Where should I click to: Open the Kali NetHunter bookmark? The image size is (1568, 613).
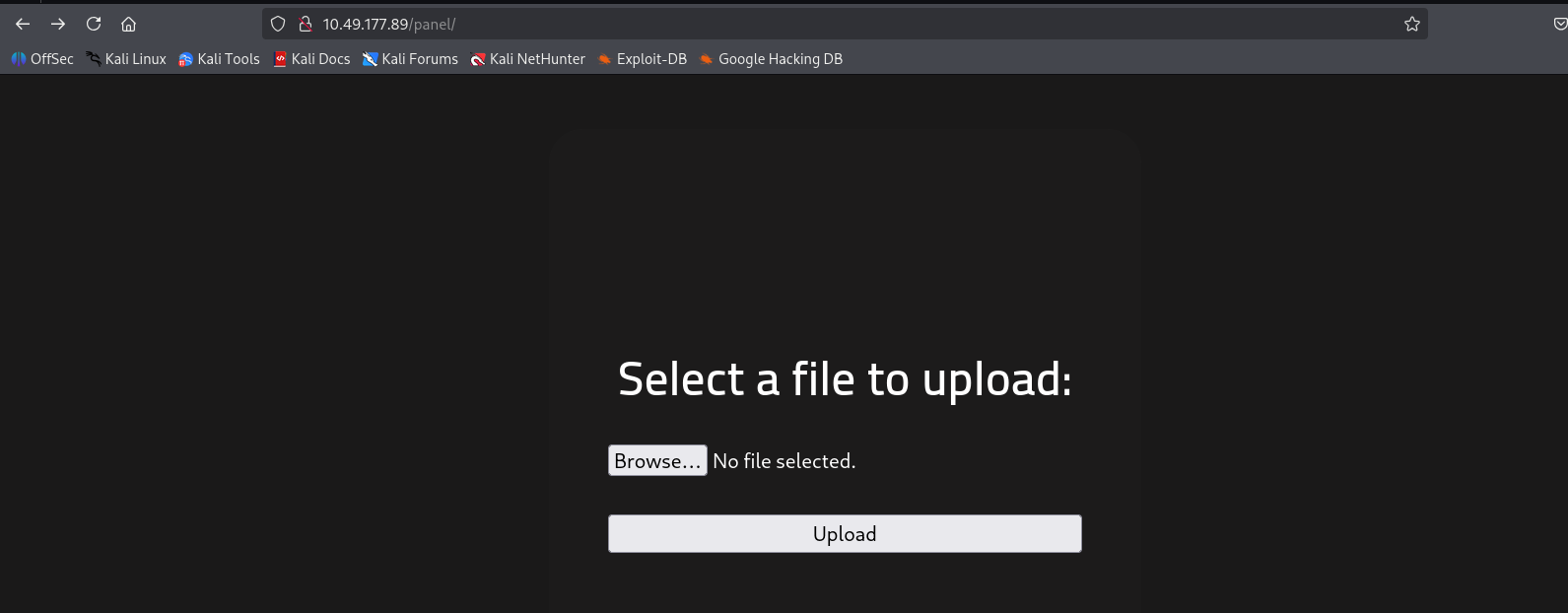point(528,59)
